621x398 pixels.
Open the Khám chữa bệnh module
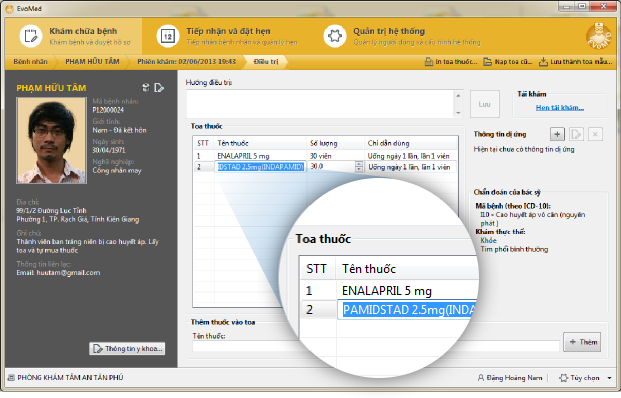(74, 36)
